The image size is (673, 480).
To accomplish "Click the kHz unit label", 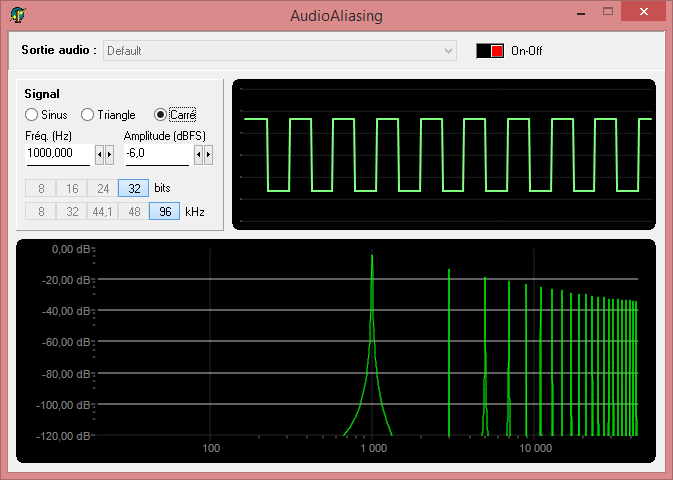I will (x=194, y=212).
